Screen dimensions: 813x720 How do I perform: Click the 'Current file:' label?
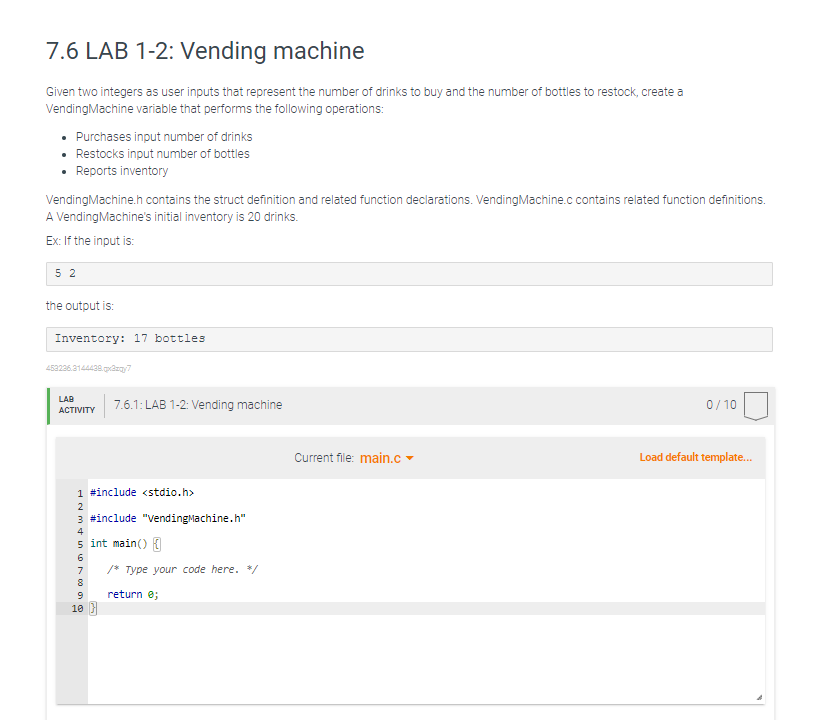click(324, 458)
